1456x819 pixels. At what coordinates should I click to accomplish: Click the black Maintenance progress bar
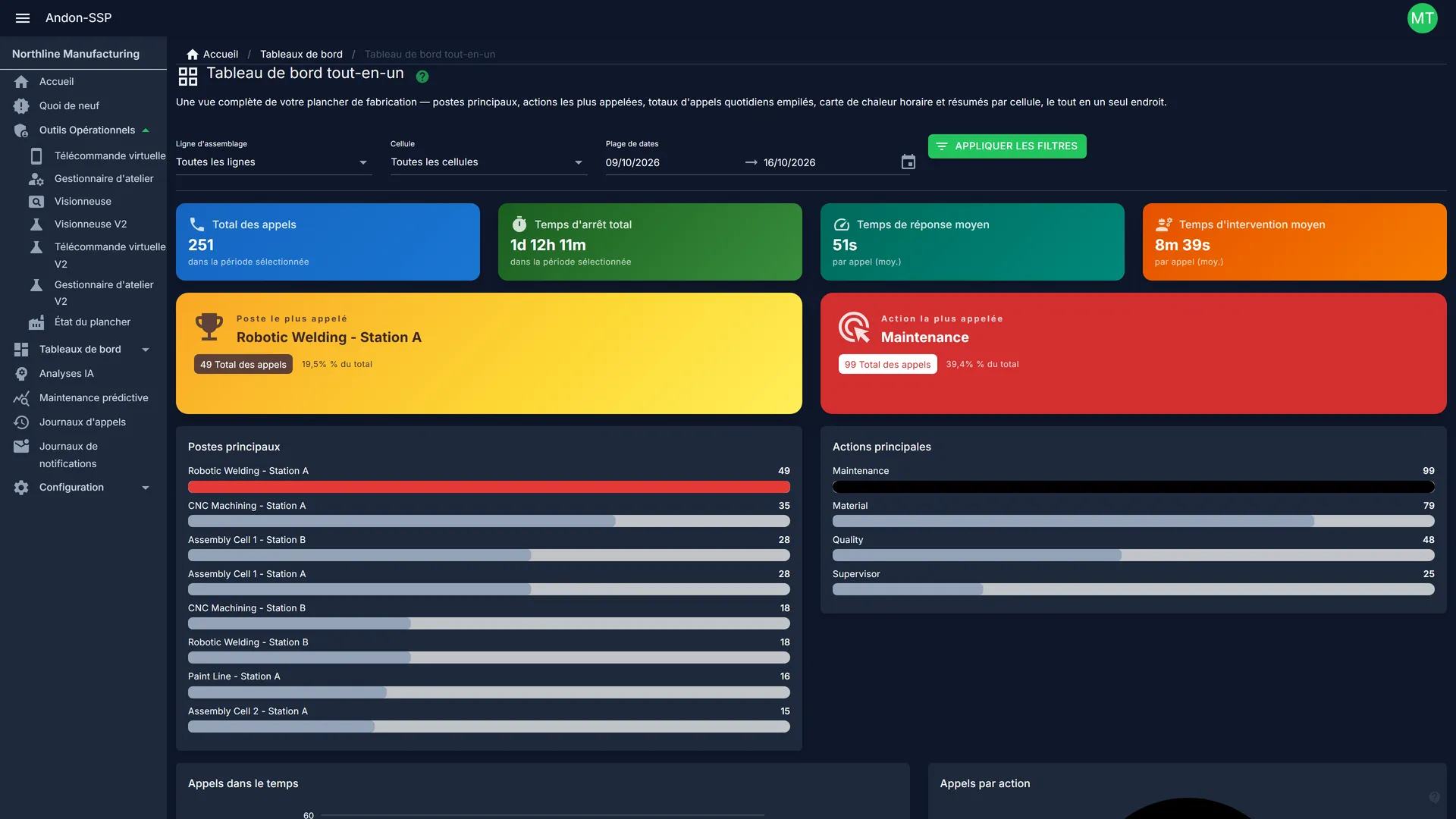pyautogui.click(x=1134, y=487)
